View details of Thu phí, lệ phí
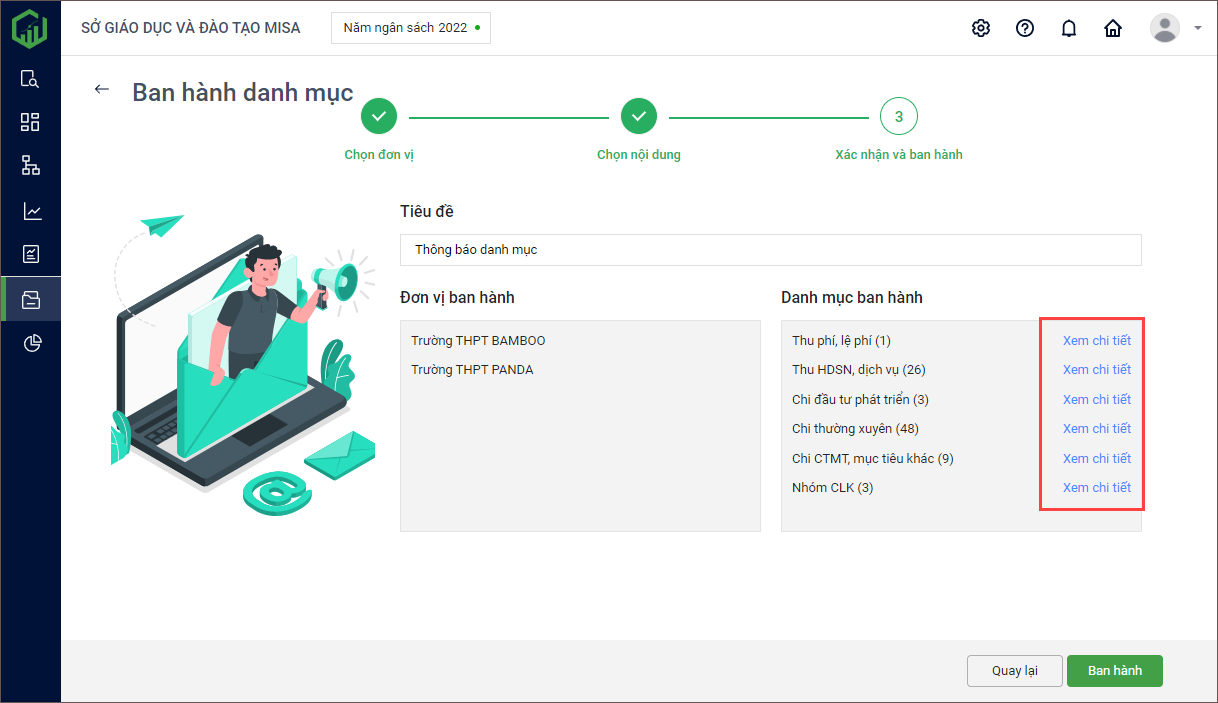Image resolution: width=1218 pixels, height=703 pixels. pyautogui.click(x=1096, y=341)
